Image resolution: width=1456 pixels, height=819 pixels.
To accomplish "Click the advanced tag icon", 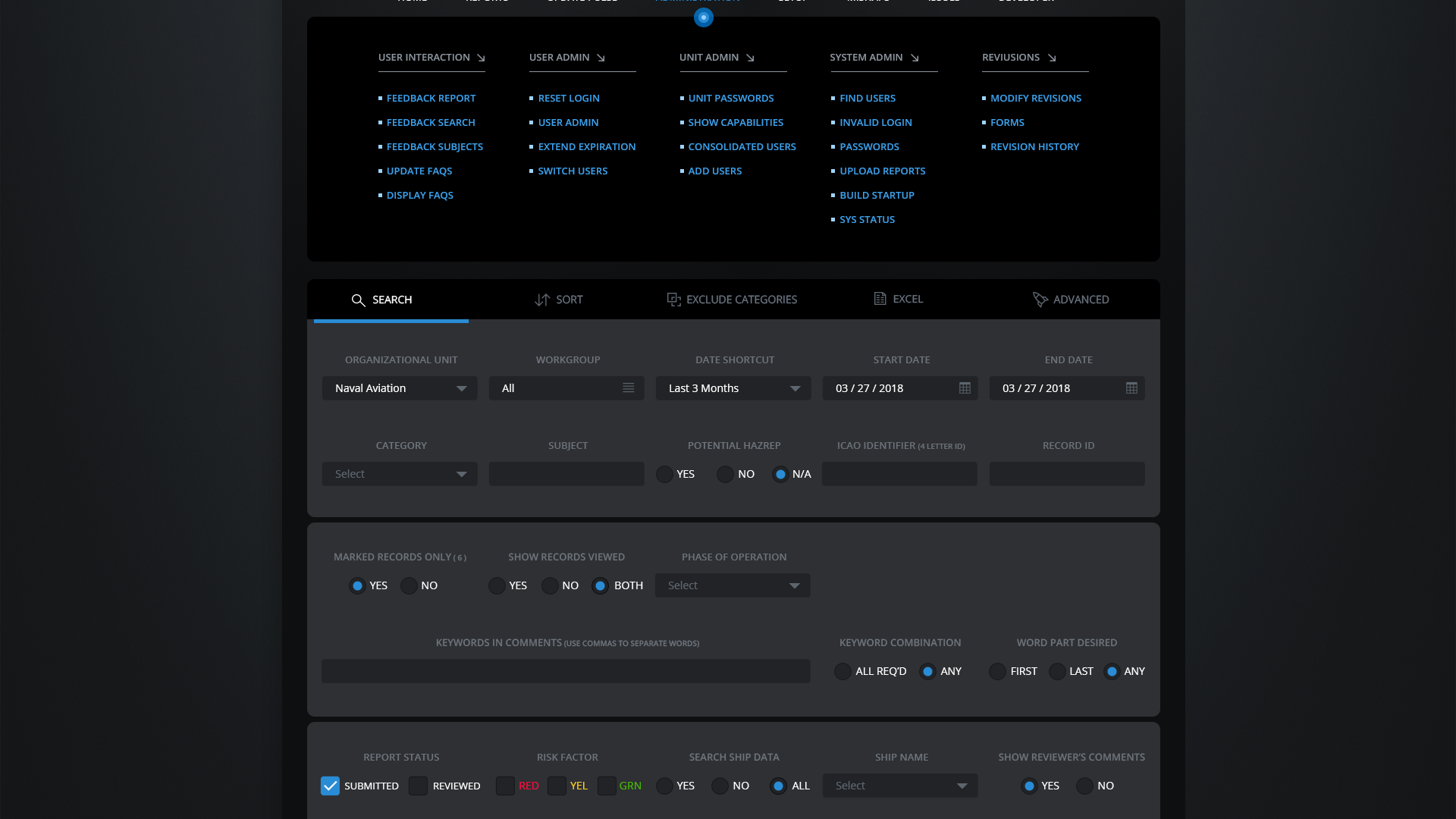I will click(1040, 300).
